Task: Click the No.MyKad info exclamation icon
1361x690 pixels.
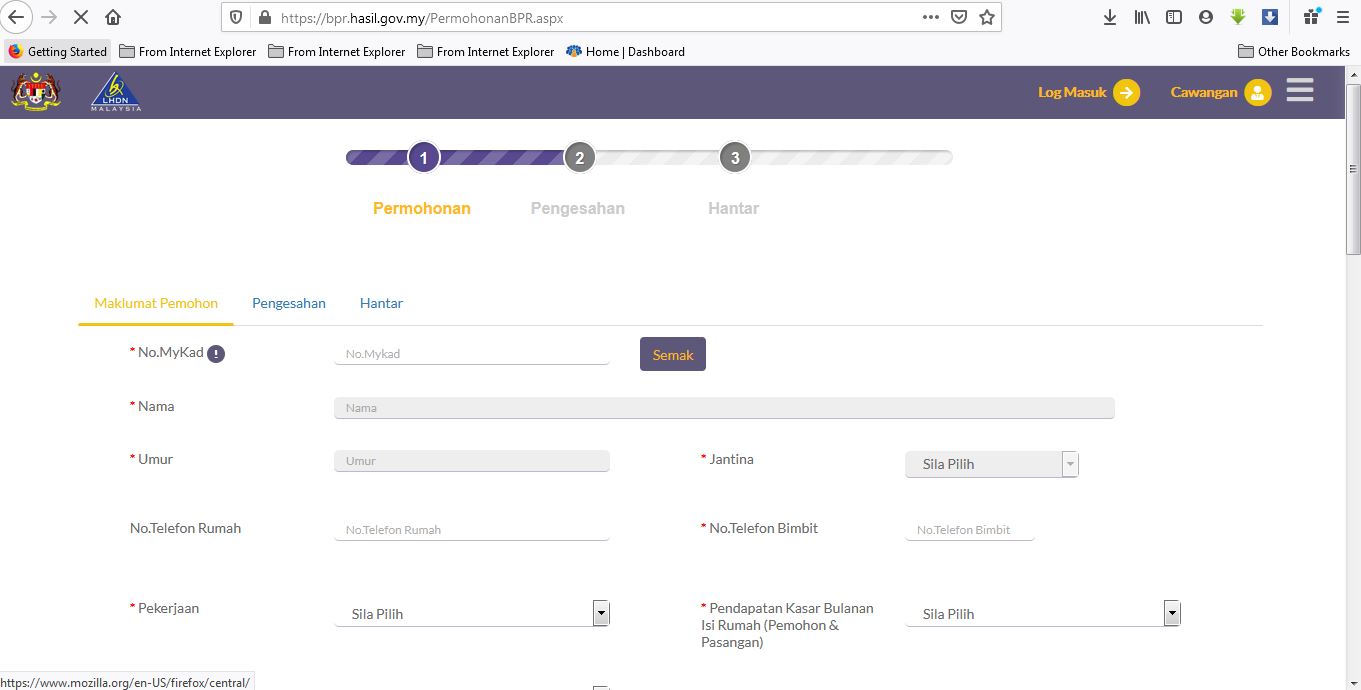Action: click(x=216, y=353)
